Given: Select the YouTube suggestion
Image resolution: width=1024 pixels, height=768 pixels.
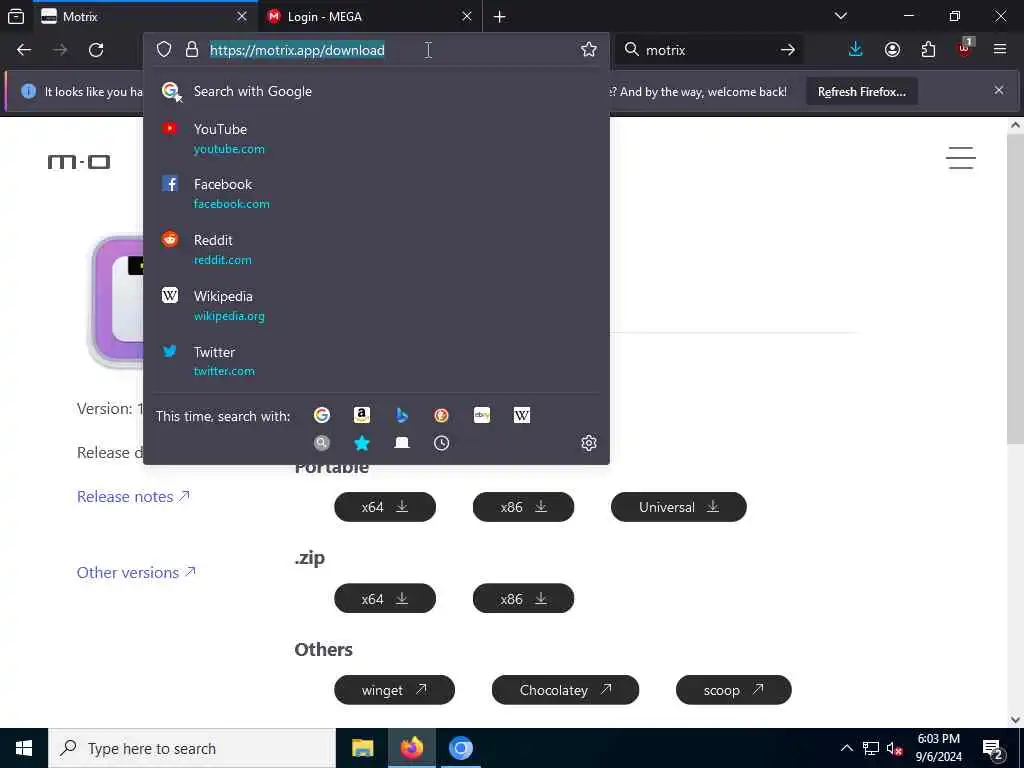Looking at the screenshot, I should (376, 138).
